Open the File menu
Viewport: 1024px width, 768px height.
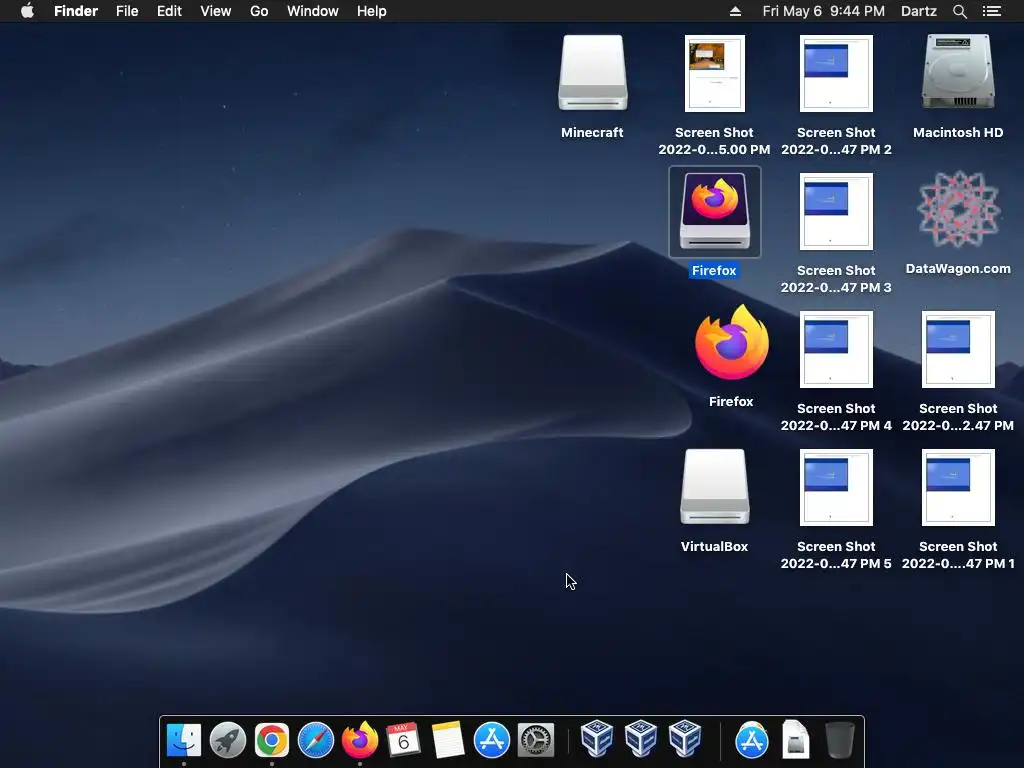(127, 11)
